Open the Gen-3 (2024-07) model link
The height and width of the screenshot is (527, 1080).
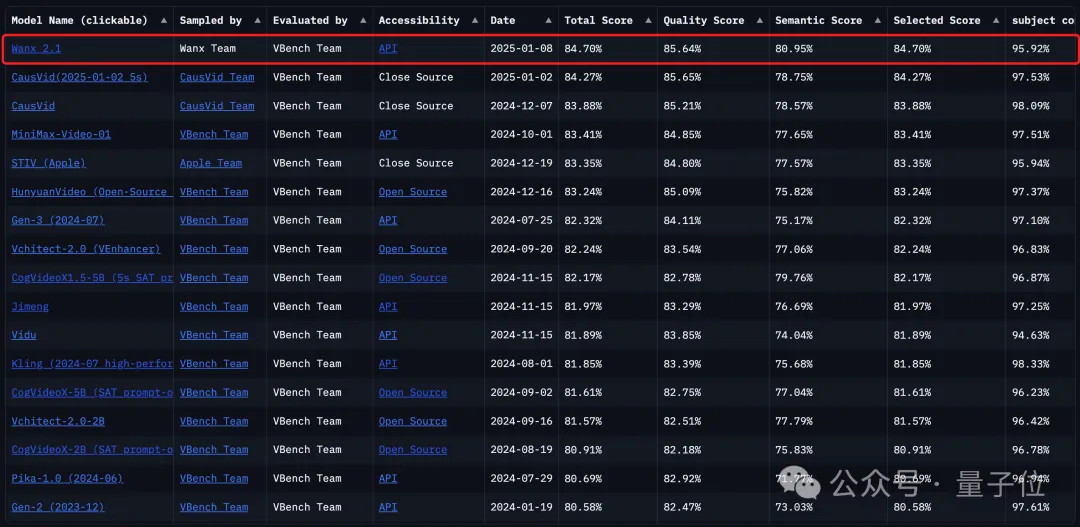tap(58, 220)
